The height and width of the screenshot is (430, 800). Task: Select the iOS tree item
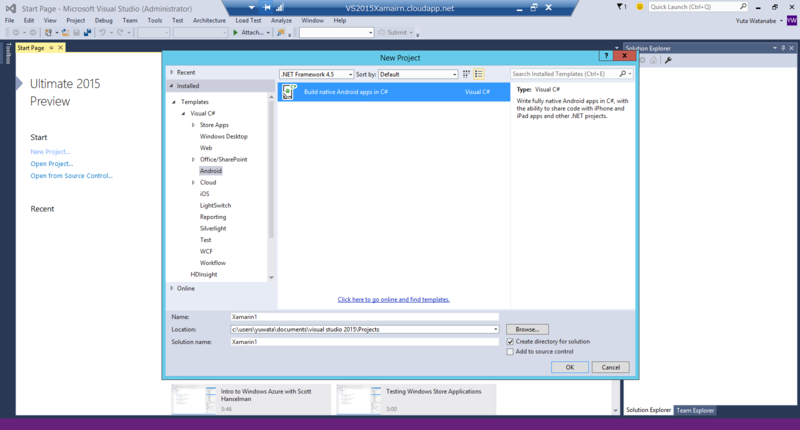point(205,194)
